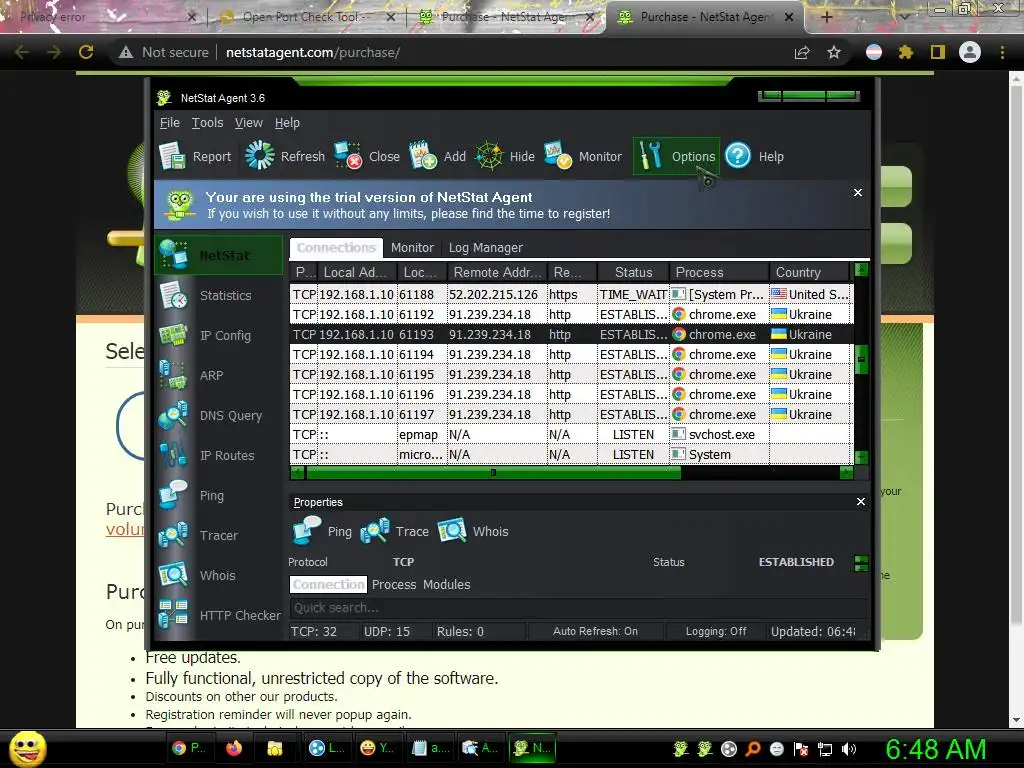Open a new browser tab
This screenshot has height=768, width=1024.
coord(827,17)
